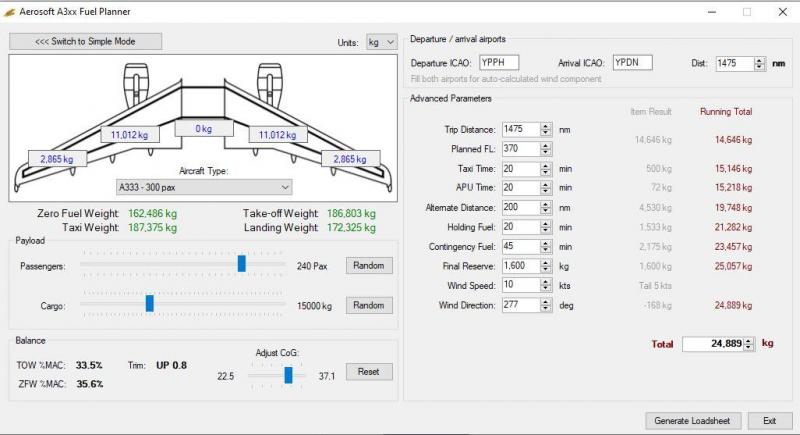Click the Trip Distance spinner arrows

tap(546, 130)
